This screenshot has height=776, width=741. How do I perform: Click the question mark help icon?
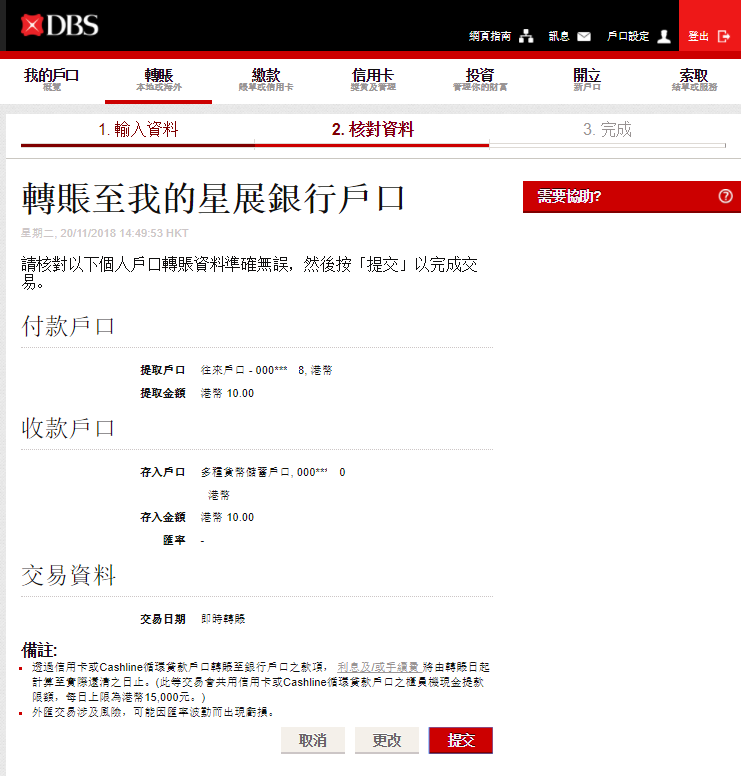725,197
